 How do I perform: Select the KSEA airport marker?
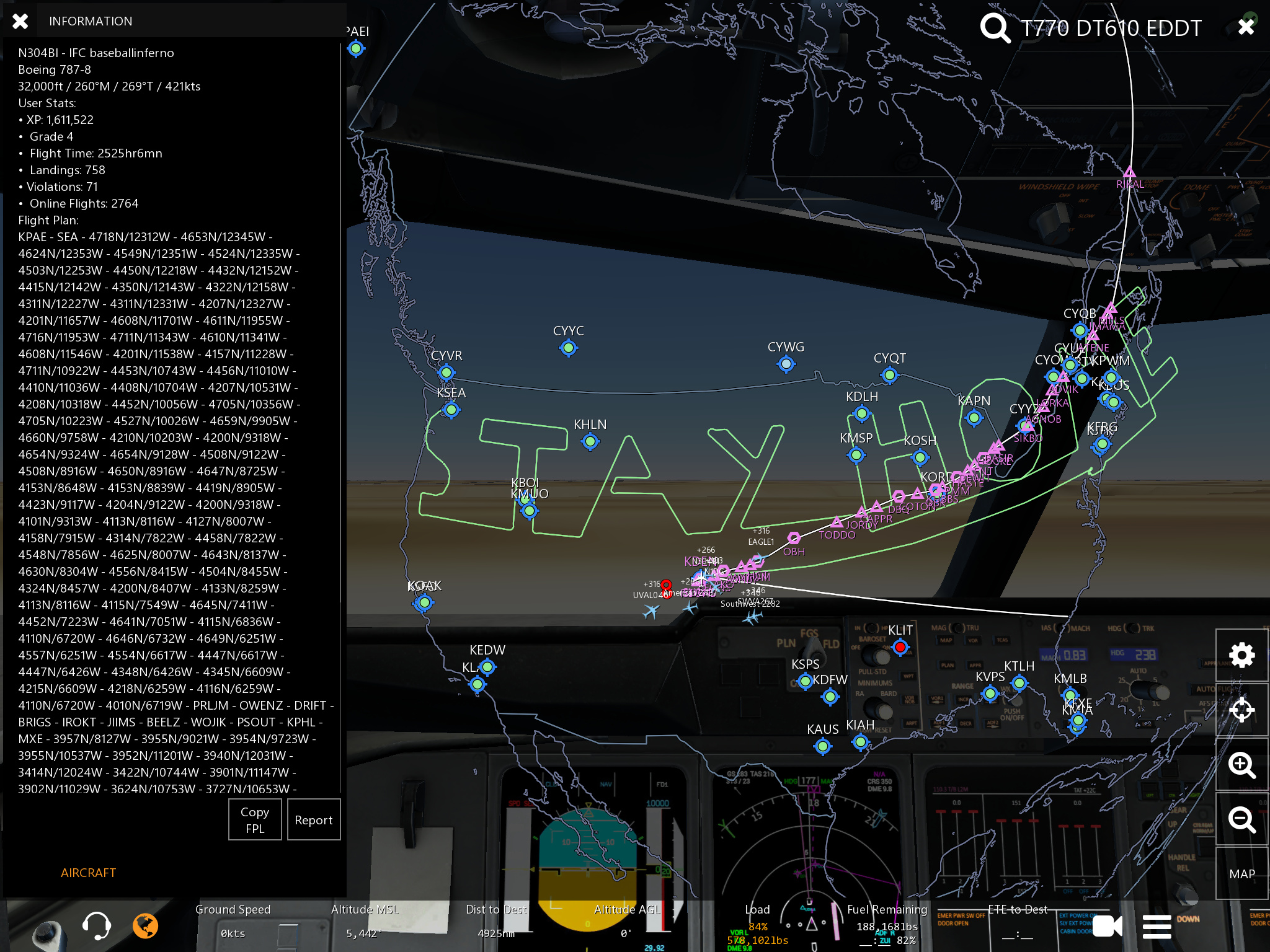pos(451,410)
